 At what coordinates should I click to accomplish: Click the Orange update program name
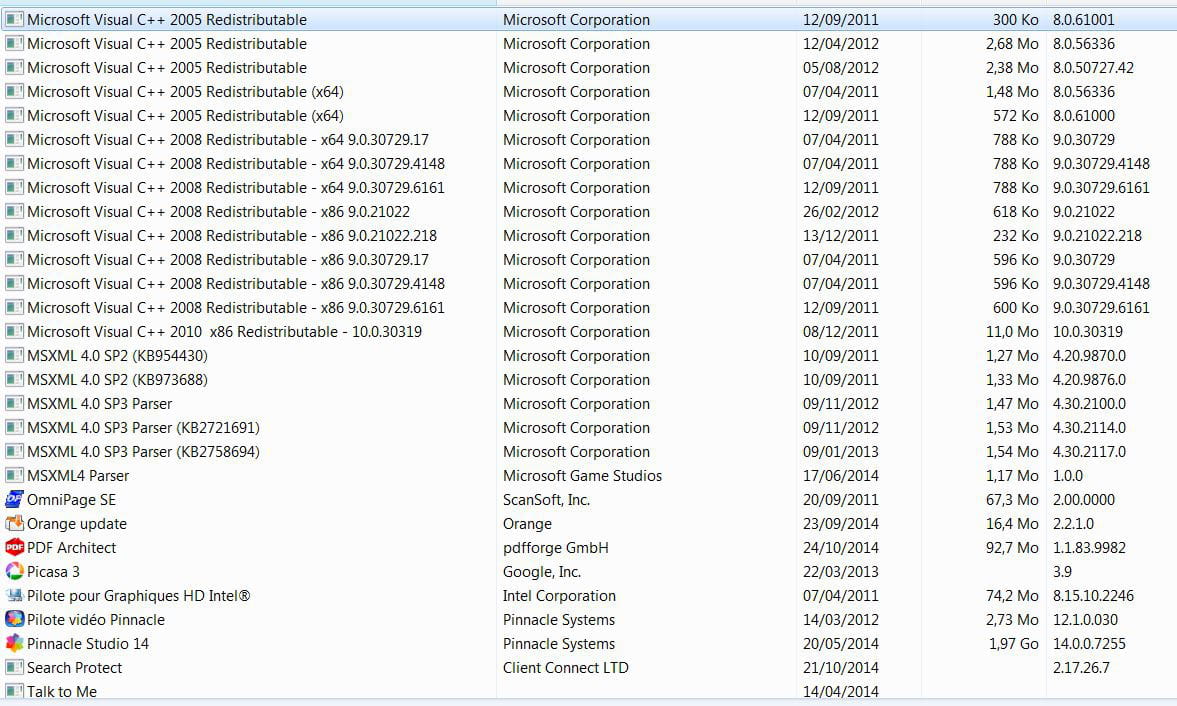(77, 524)
